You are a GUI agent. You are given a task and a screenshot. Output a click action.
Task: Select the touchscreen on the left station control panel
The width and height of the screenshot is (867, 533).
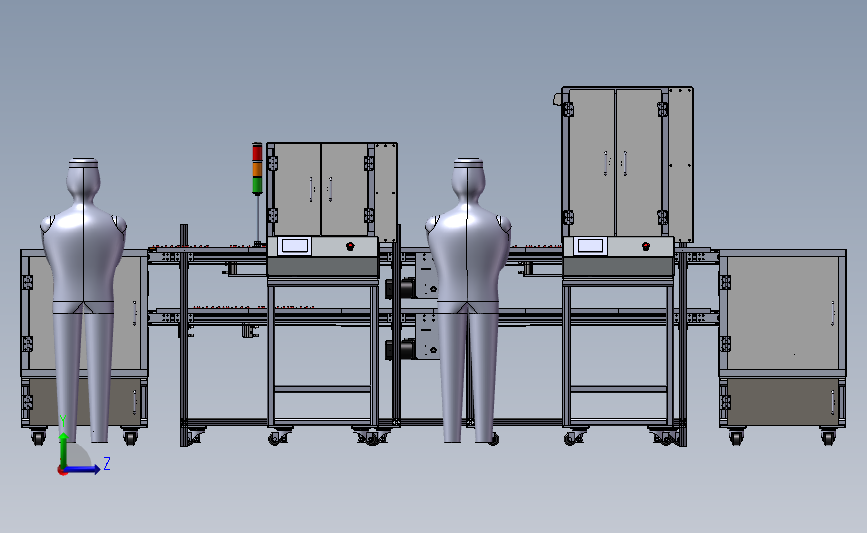pos(294,245)
